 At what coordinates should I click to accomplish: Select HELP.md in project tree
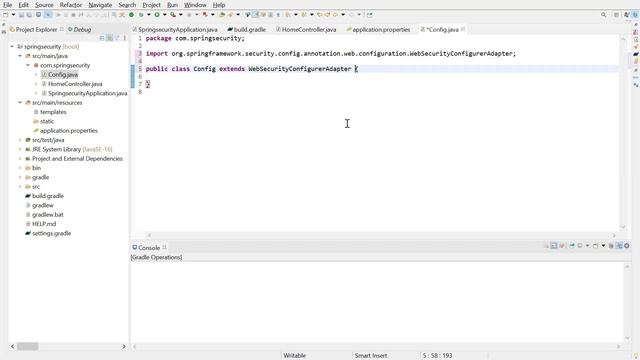coord(44,224)
